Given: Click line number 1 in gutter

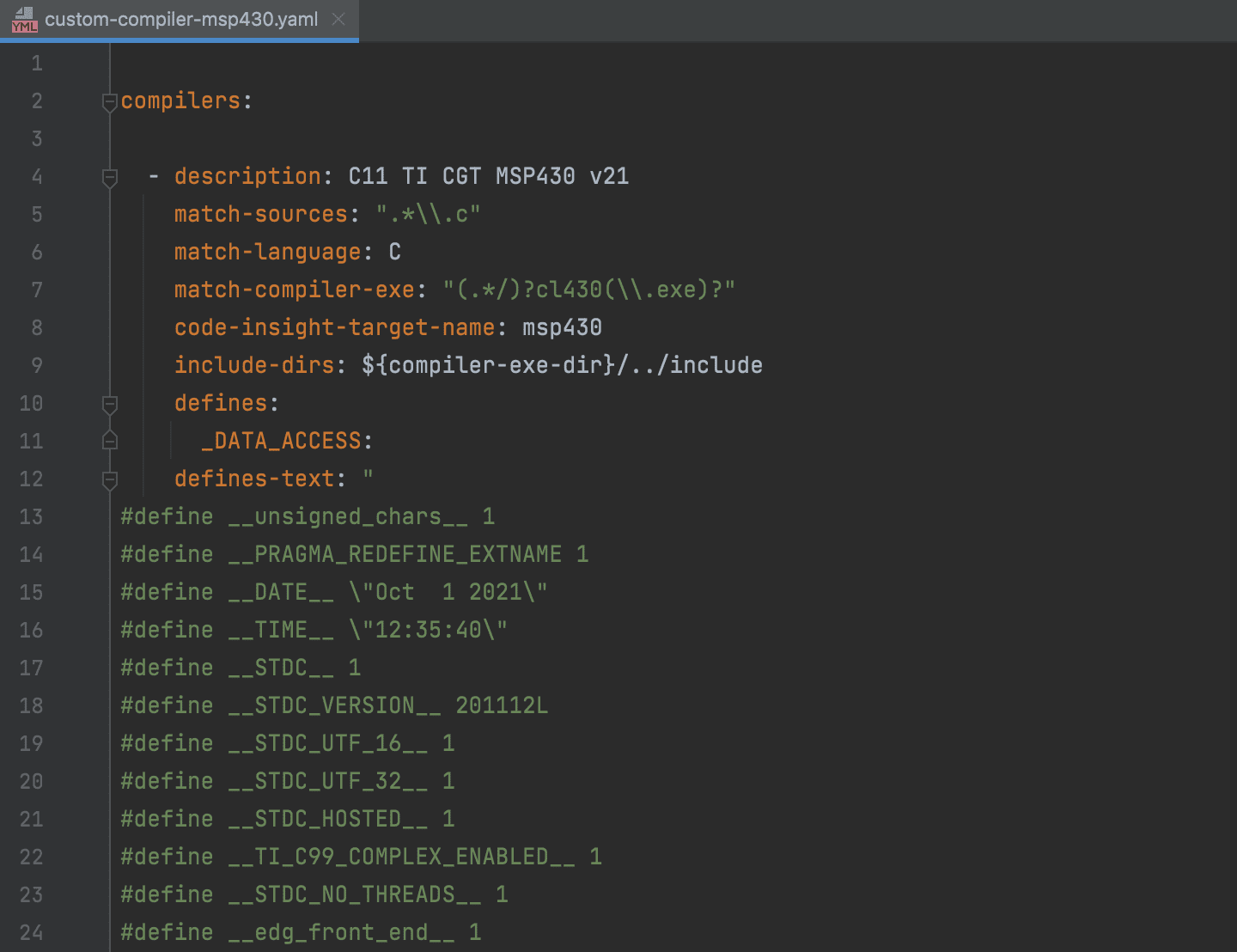Looking at the screenshot, I should [37, 63].
